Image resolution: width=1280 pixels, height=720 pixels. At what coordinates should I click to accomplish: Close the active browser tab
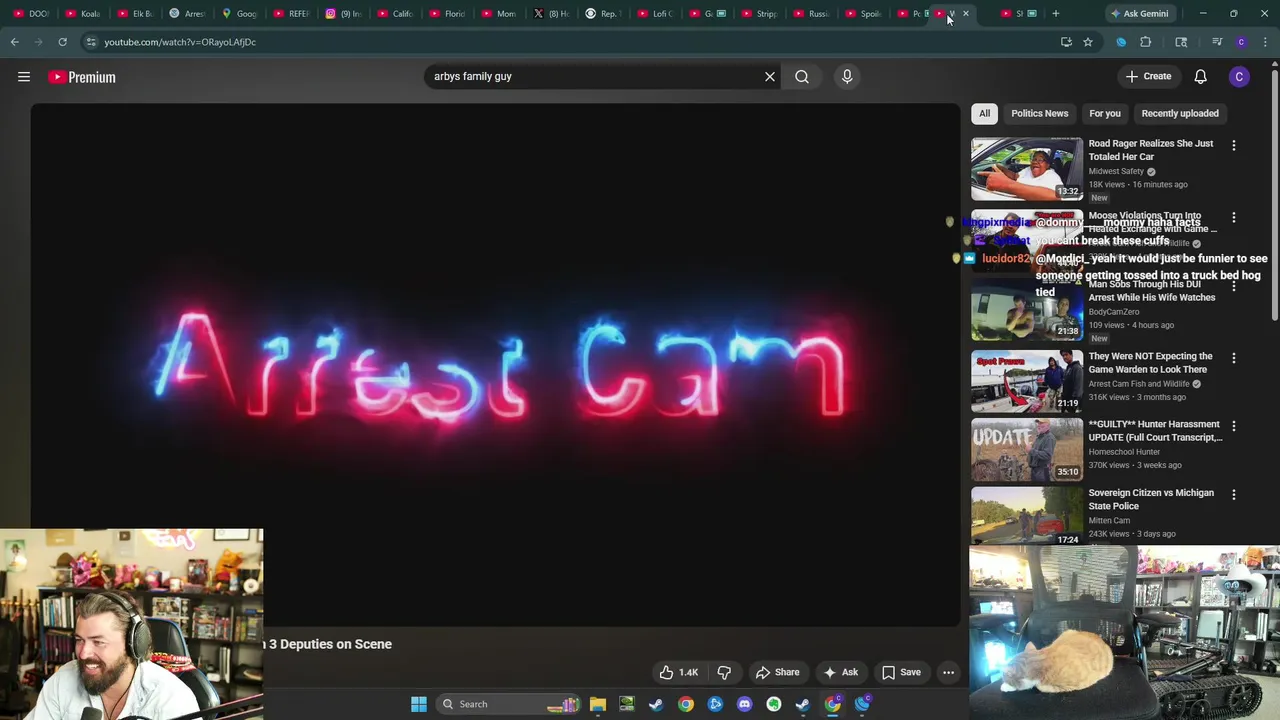[x=965, y=13]
